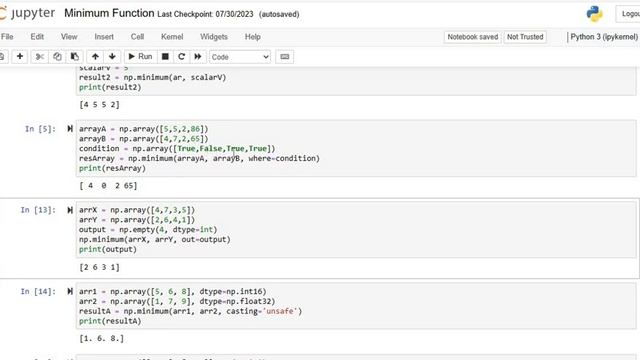Image resolution: width=640 pixels, height=360 pixels.
Task: Click code line starting condition = np.array
Action: pos(177,149)
